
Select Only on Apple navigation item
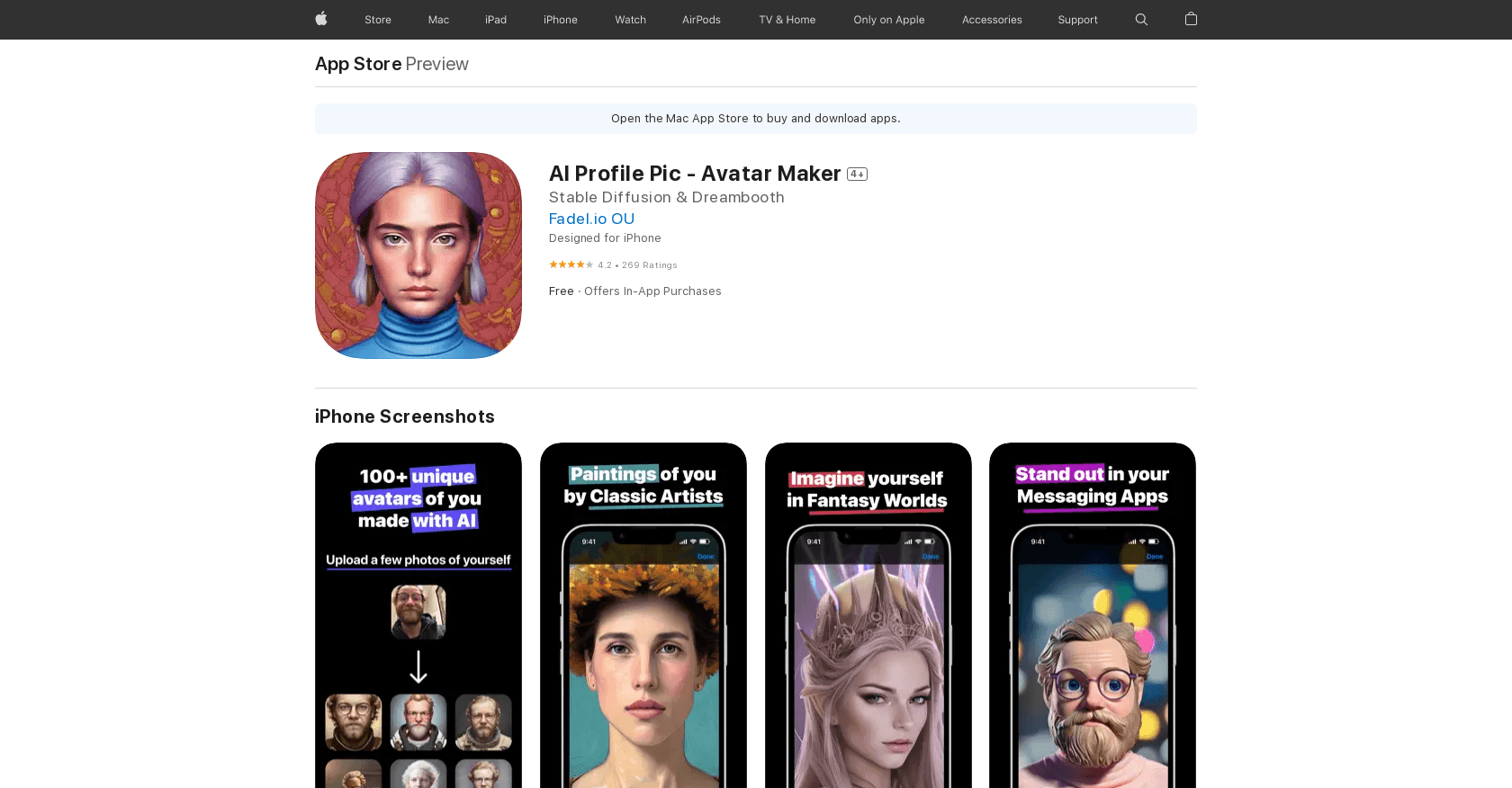point(889,20)
